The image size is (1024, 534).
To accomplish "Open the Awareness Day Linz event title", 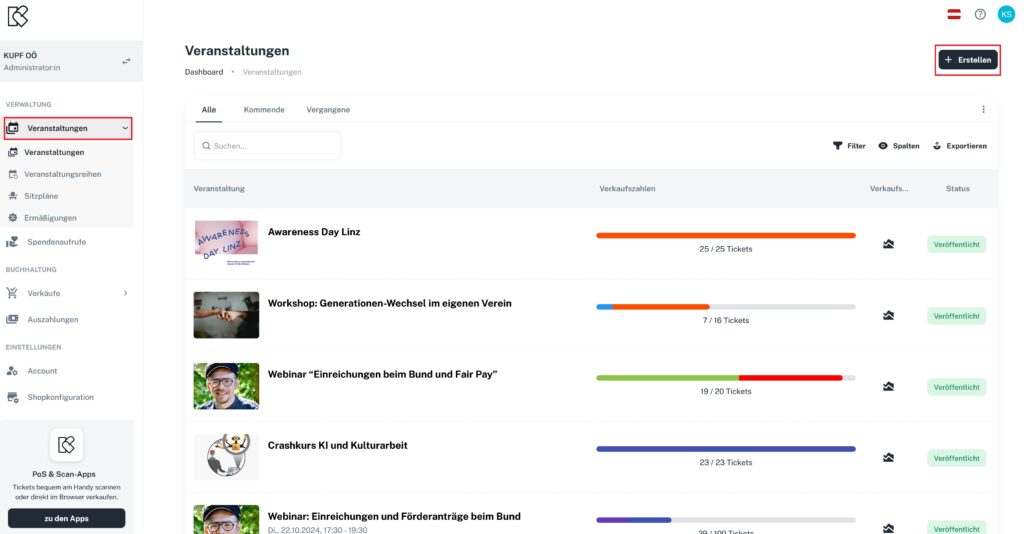I will (x=314, y=232).
